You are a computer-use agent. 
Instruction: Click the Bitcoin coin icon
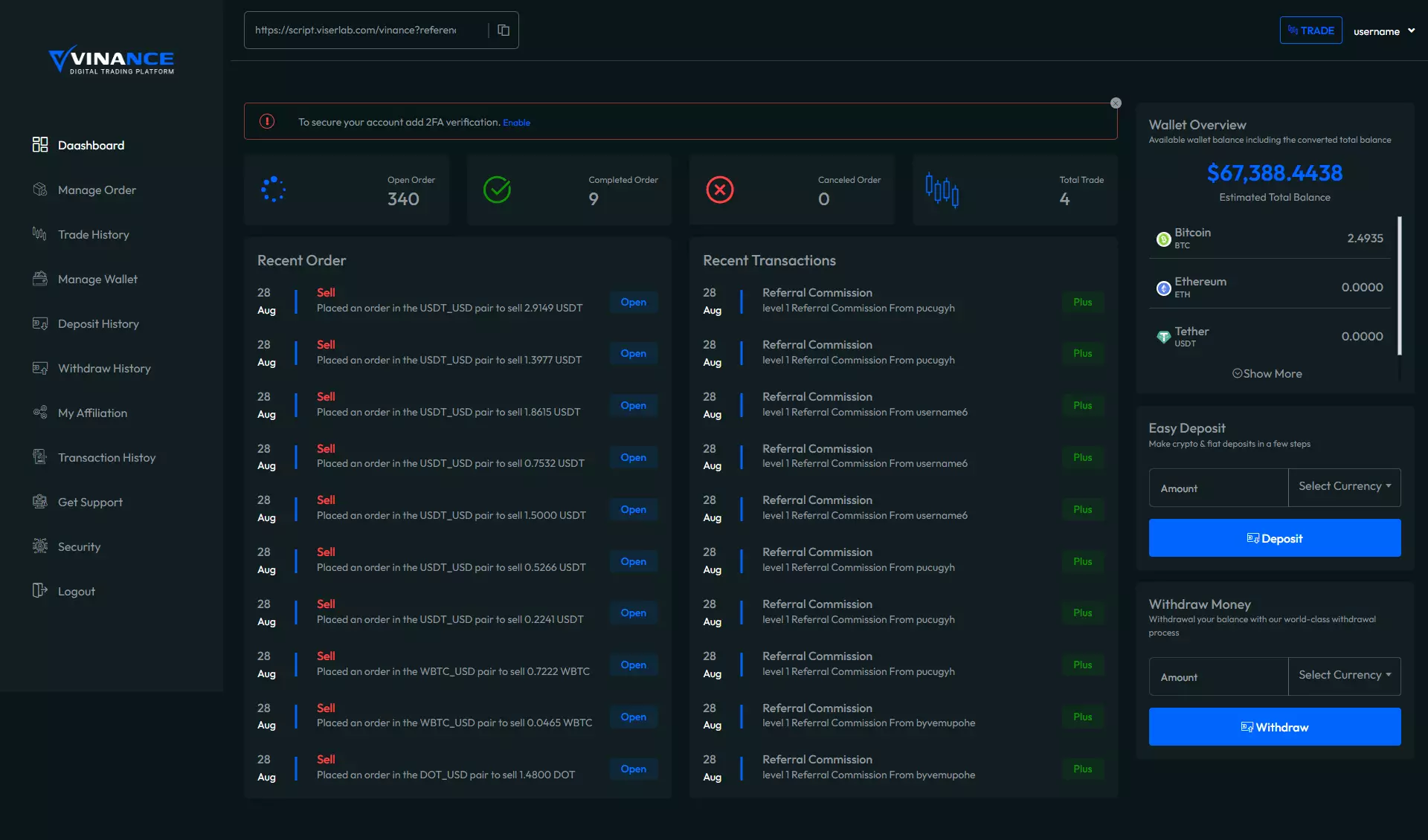1163,239
